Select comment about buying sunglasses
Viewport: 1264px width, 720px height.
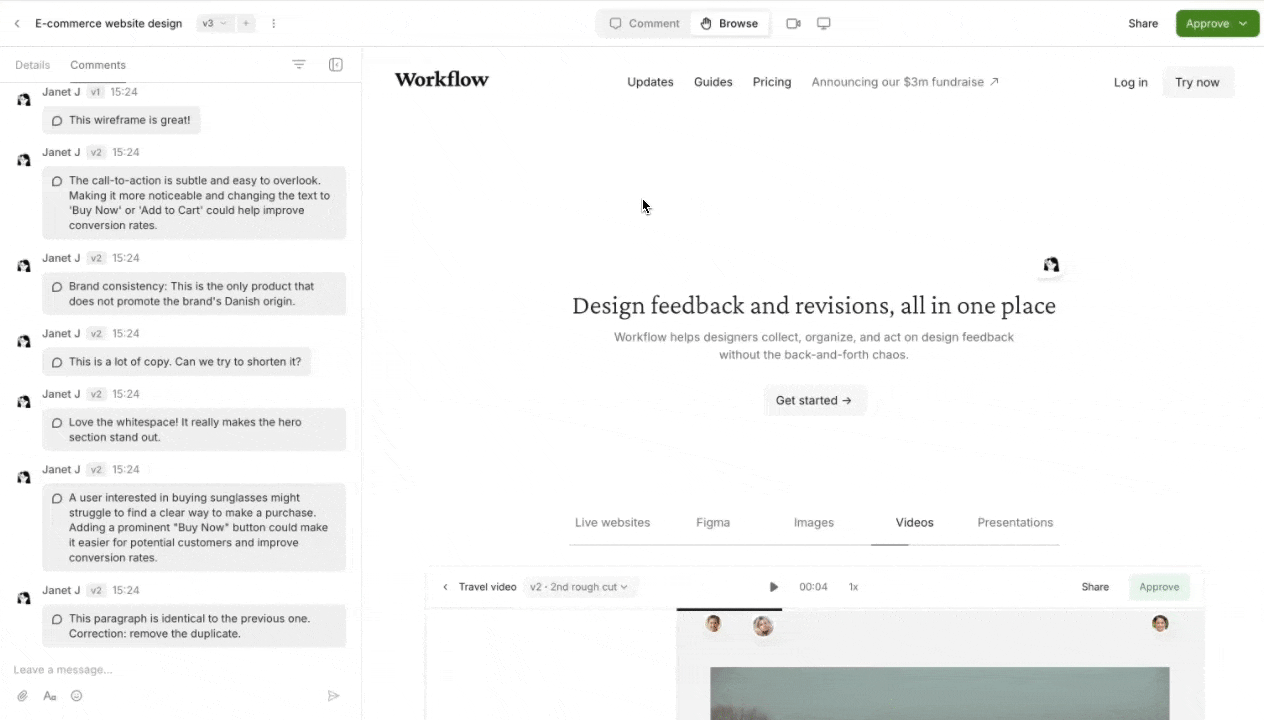click(194, 527)
